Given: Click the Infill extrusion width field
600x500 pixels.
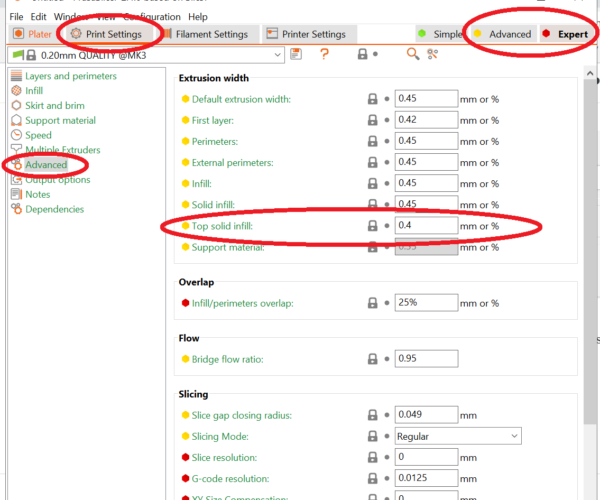Looking at the screenshot, I should (x=426, y=183).
